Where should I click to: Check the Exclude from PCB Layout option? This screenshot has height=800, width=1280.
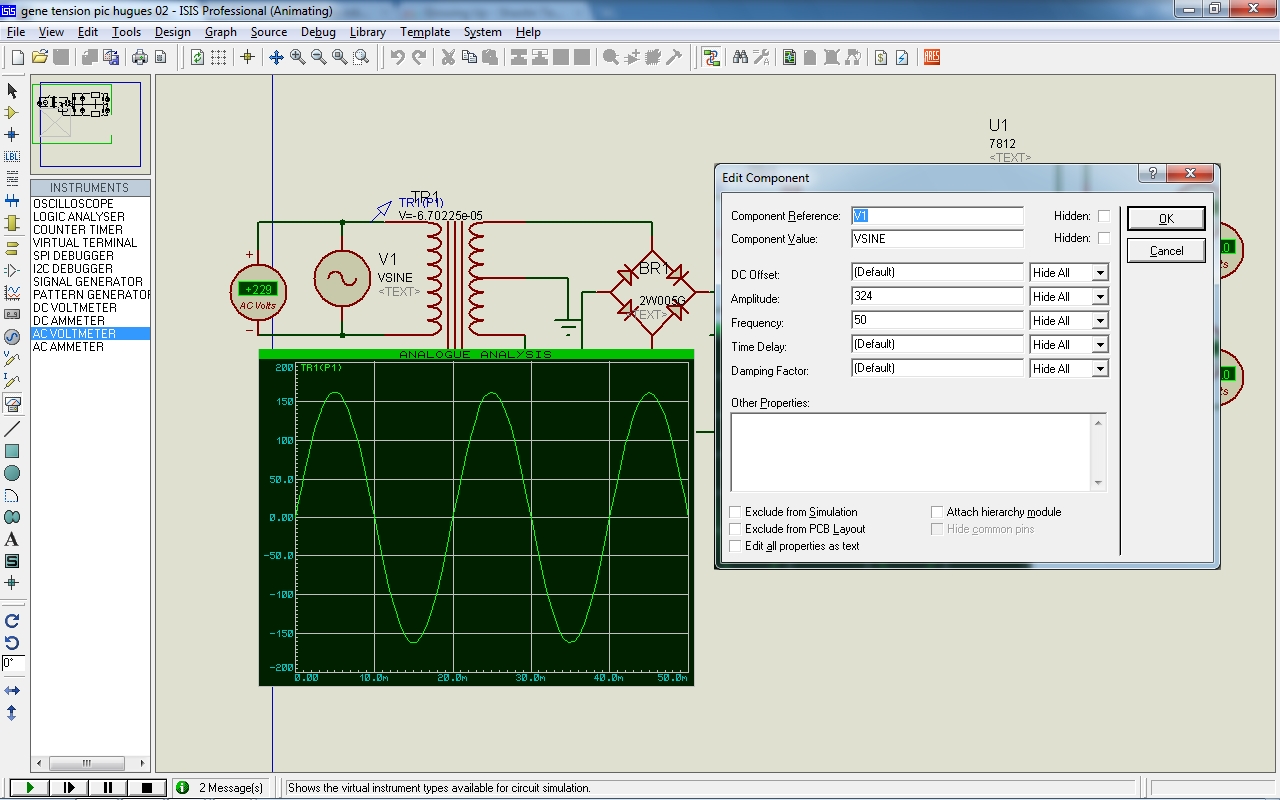point(736,529)
